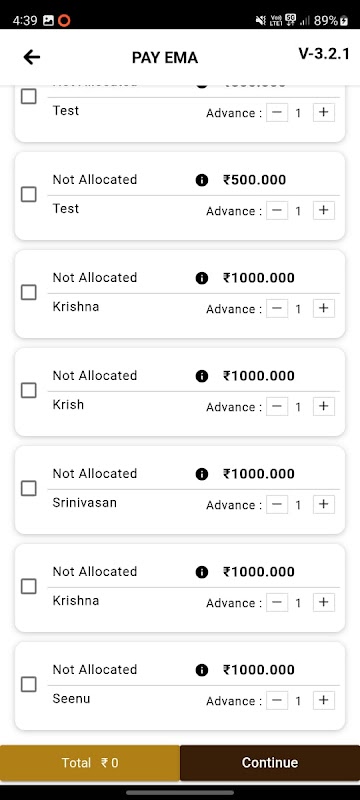Image resolution: width=360 pixels, height=800 pixels.
Task: Decrease advance for the ₹500.000 Test entry
Action: coord(277,210)
